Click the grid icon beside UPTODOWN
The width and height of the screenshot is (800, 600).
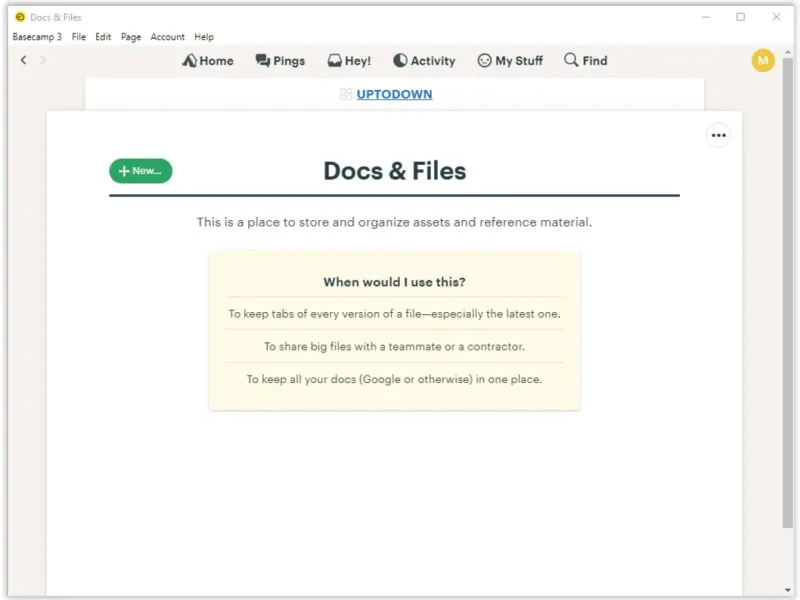(x=346, y=94)
